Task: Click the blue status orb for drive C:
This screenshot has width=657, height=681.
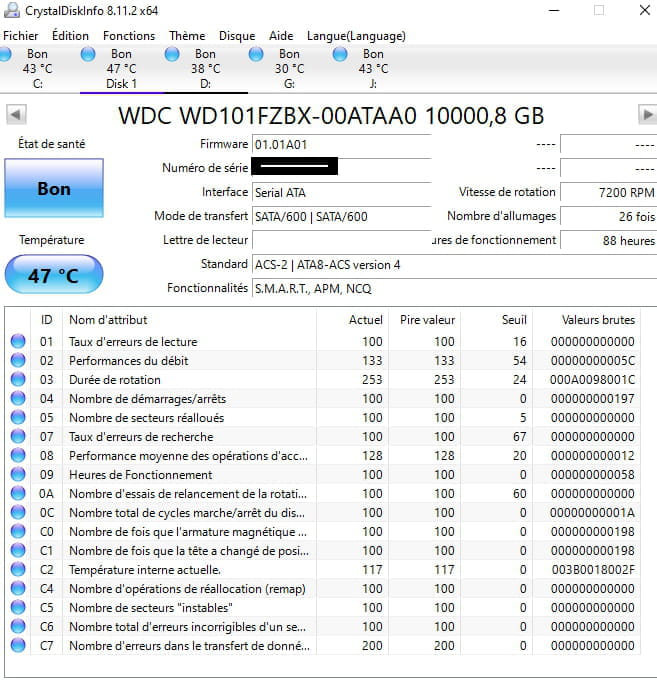Action: [4, 54]
